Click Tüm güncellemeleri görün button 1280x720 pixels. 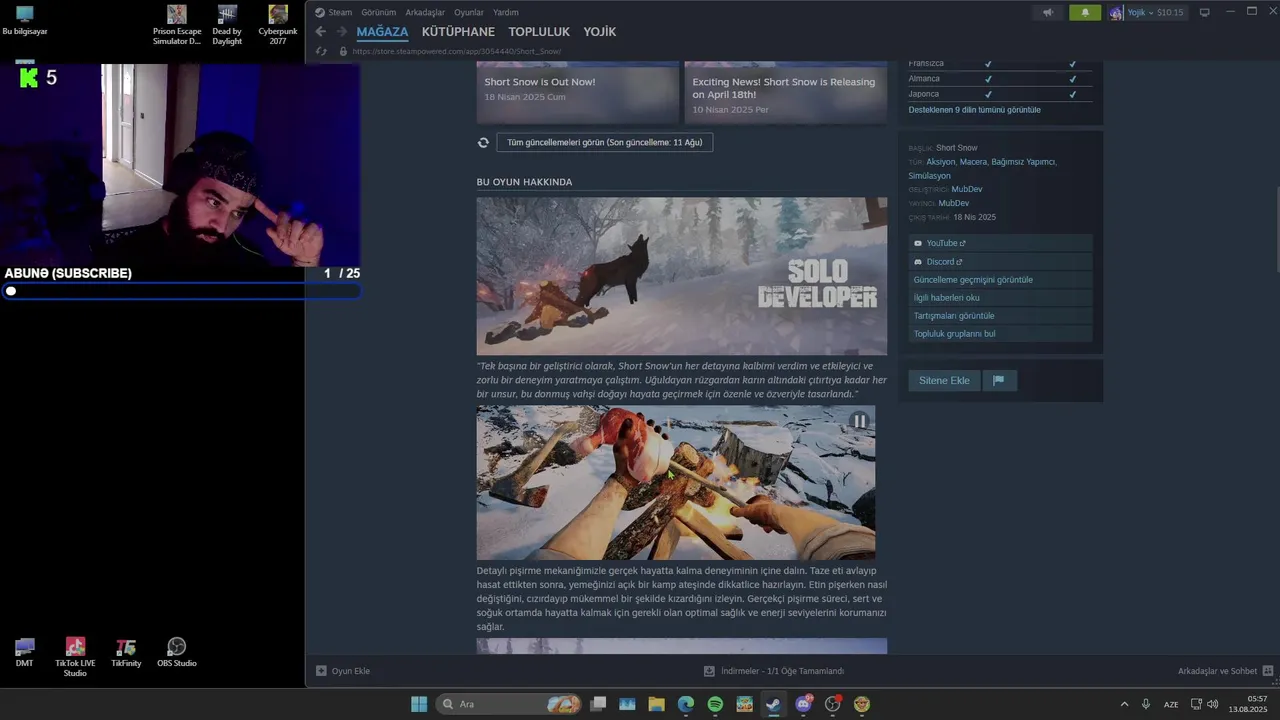(x=604, y=143)
